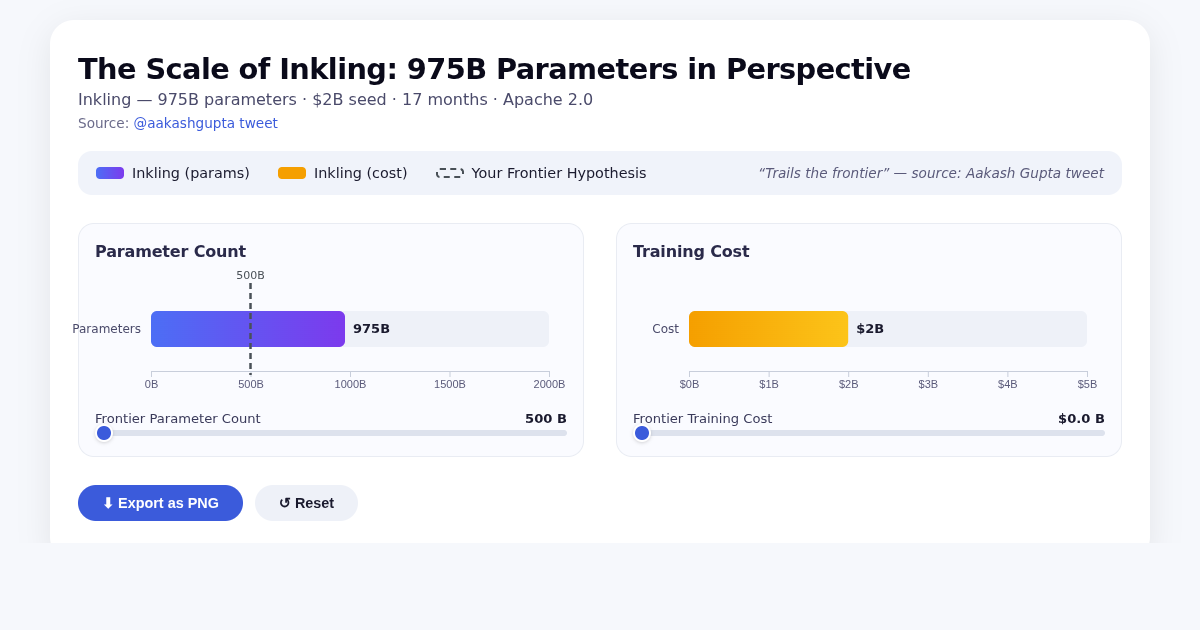1200x630 pixels.
Task: Click the "Parameter Count" chart heading
Action: [170, 252]
